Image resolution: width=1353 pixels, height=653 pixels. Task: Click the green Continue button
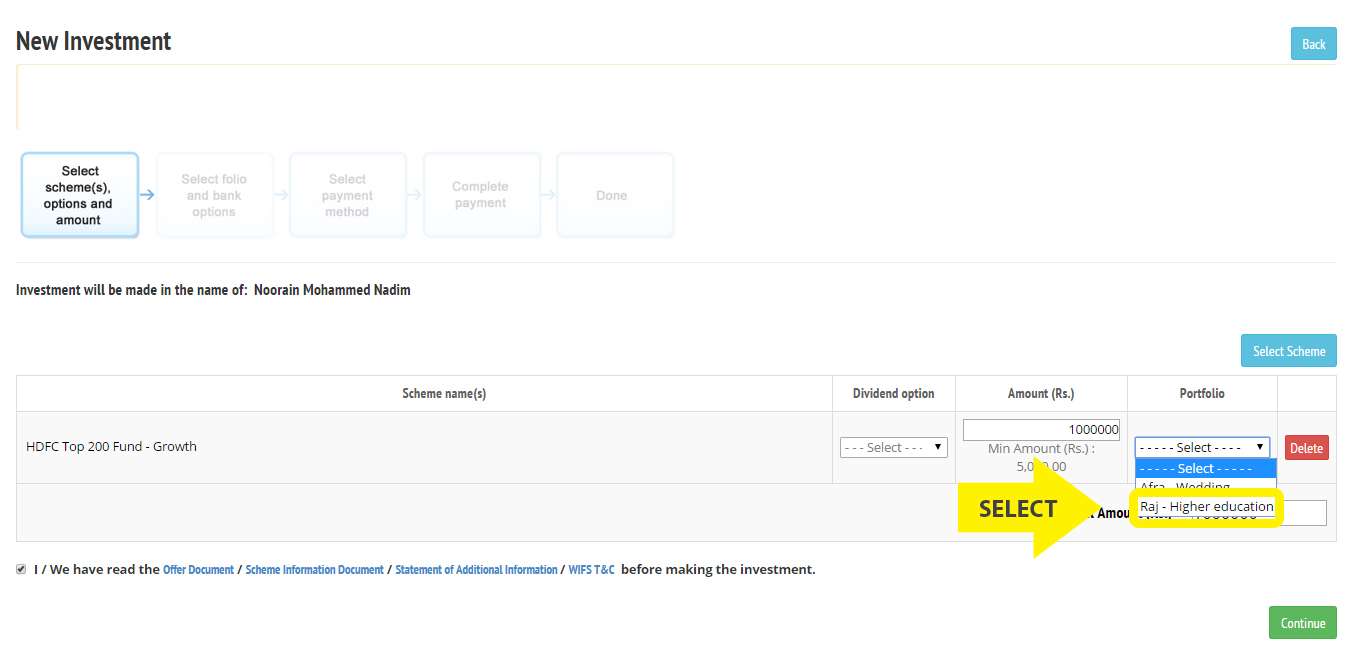click(x=1302, y=623)
